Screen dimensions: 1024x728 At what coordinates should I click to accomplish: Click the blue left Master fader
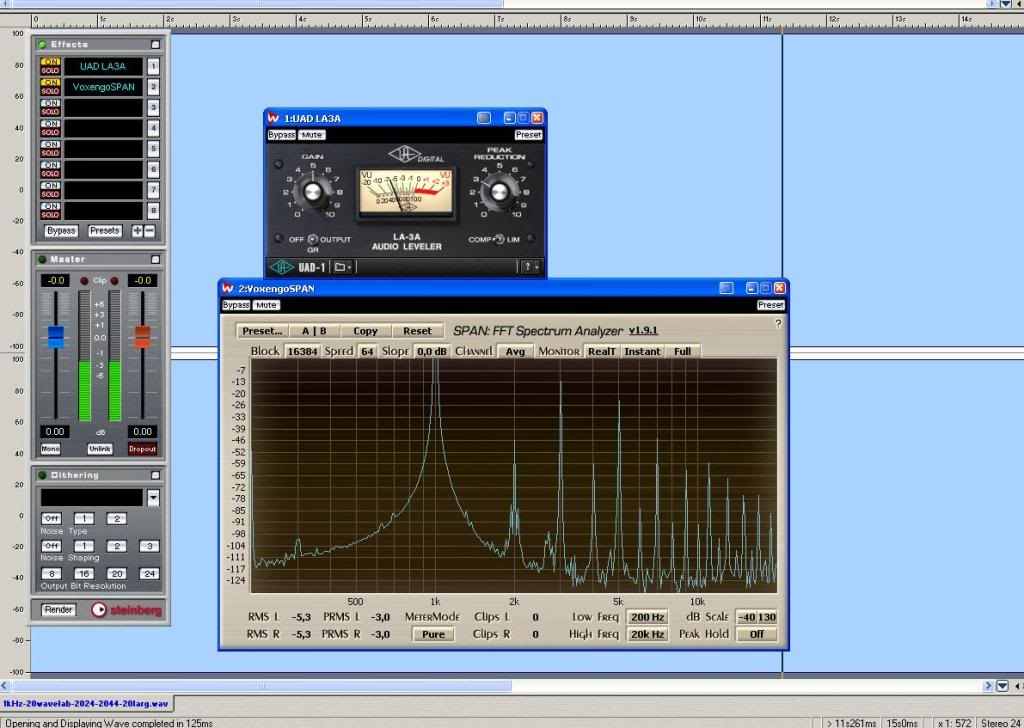56,337
